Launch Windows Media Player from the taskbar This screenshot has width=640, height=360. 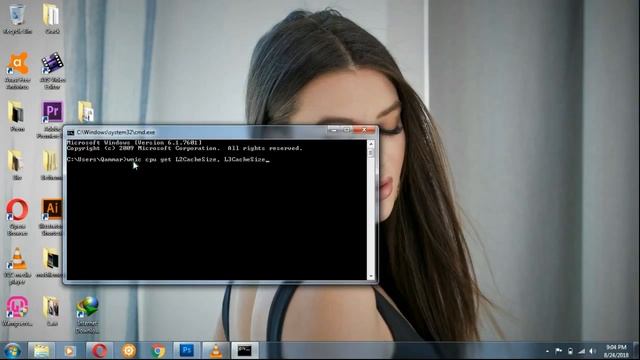pos(70,351)
